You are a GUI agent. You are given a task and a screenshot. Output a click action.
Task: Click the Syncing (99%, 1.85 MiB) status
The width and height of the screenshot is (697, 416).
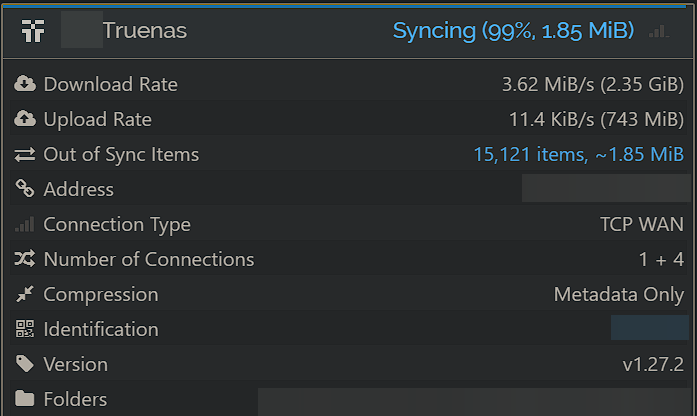(513, 31)
